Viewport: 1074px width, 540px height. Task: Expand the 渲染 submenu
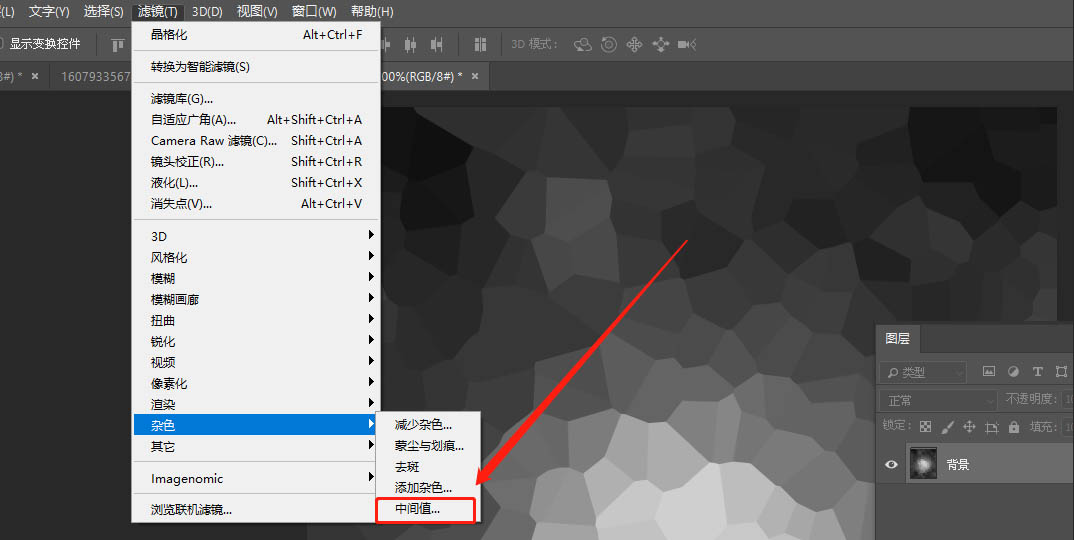[x=255, y=404]
